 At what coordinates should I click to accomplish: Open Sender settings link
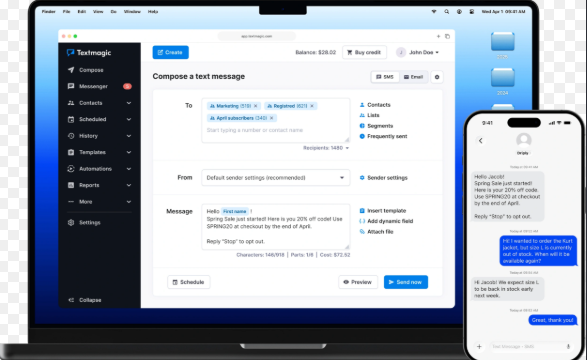pos(384,178)
